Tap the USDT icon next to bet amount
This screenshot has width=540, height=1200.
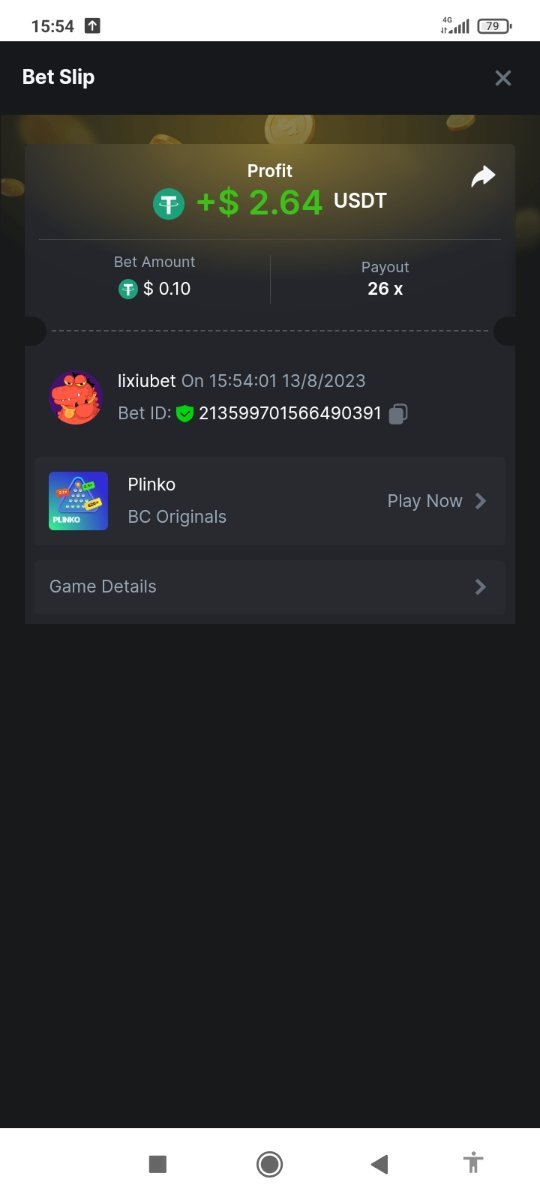coord(128,289)
